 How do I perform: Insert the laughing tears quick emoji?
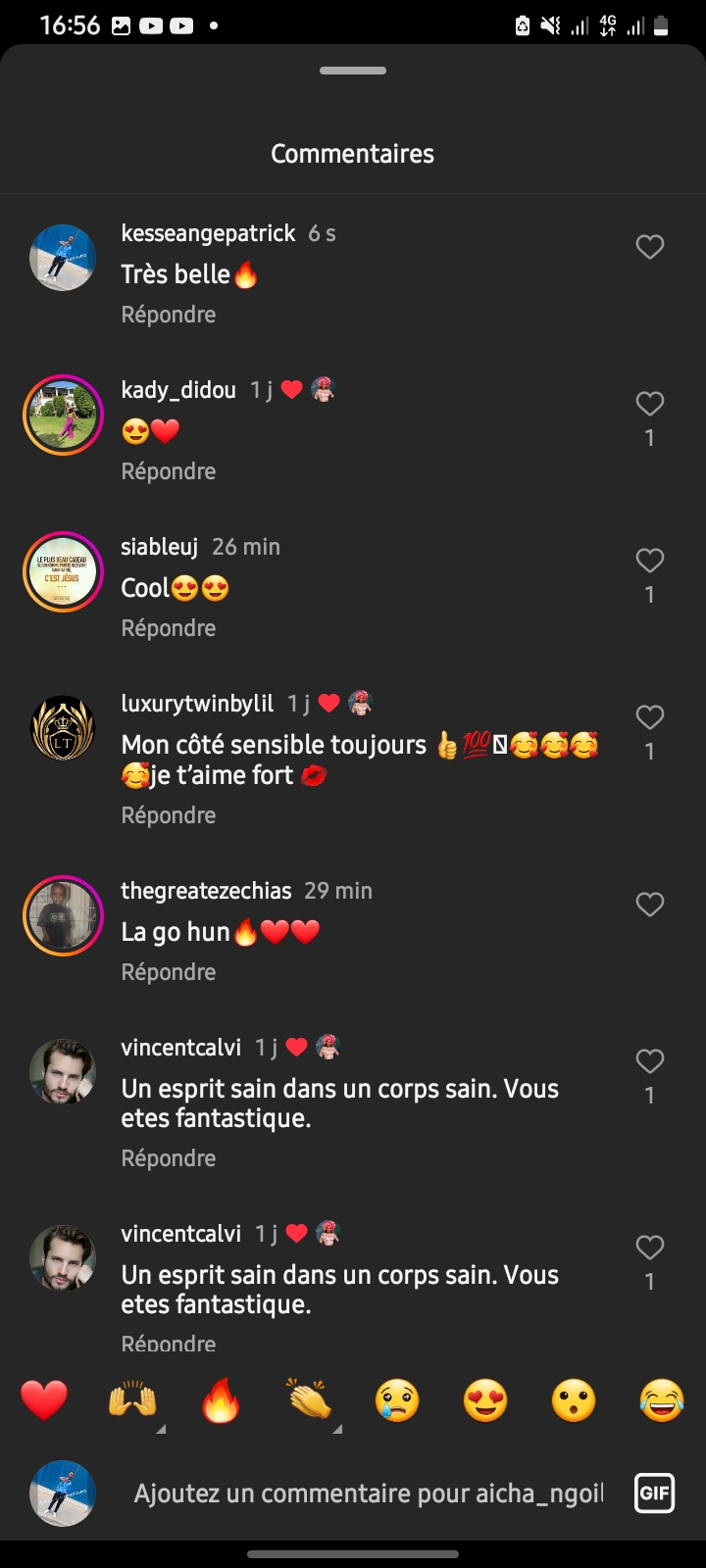tap(662, 1400)
